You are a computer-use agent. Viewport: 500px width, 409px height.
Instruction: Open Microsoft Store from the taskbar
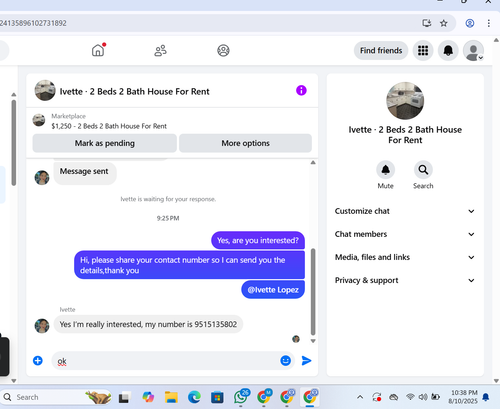pos(217,397)
